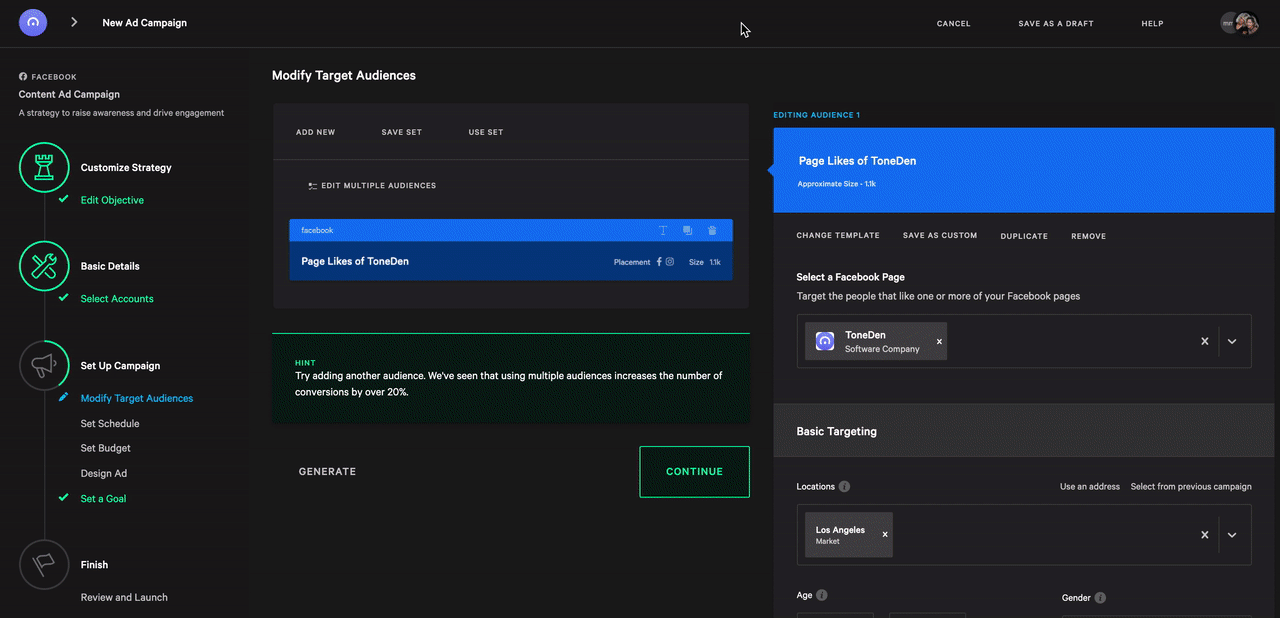Click the Customize Strategy step title
Image resolution: width=1280 pixels, height=618 pixels.
(126, 168)
